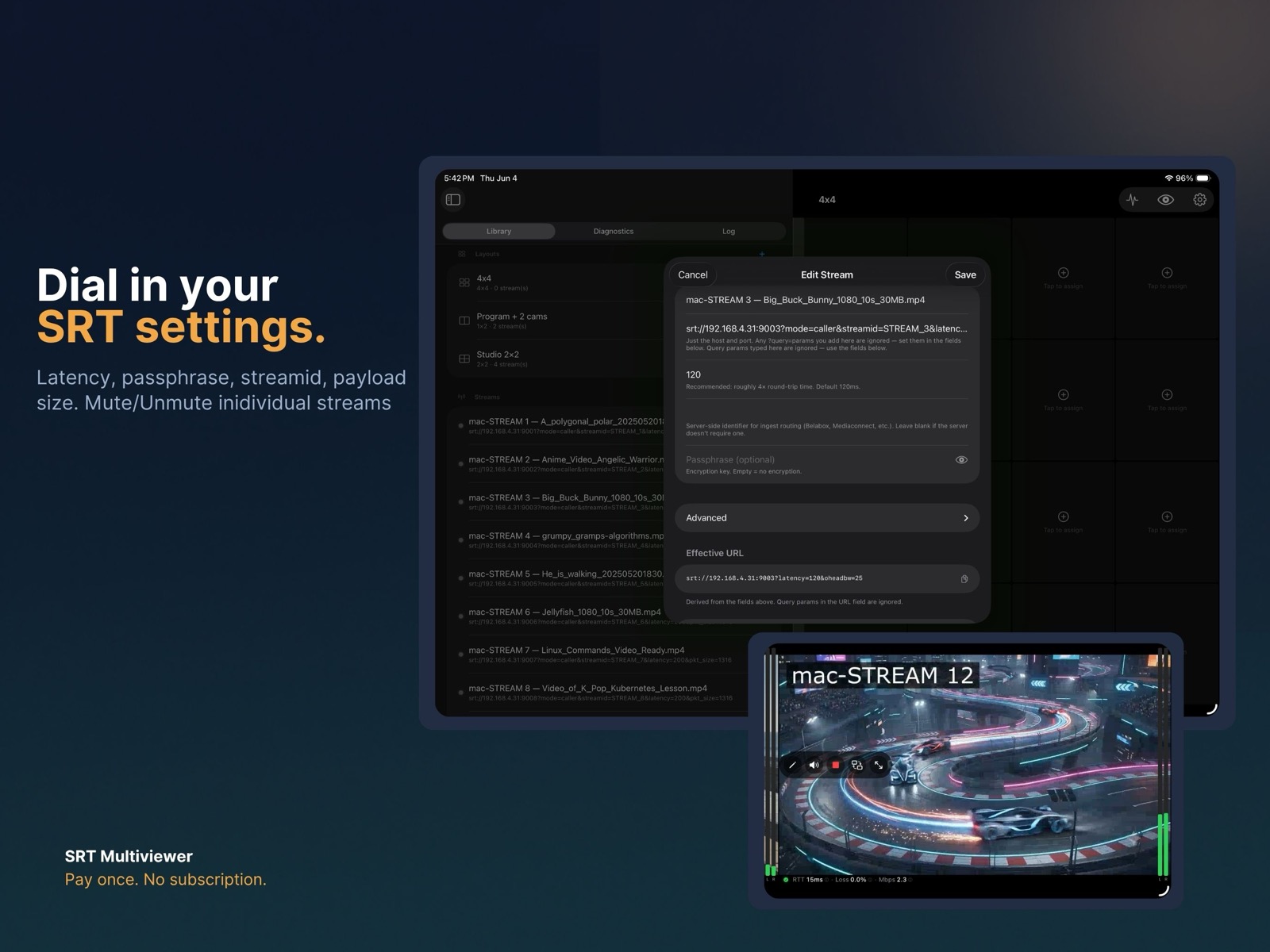Expand the Advanced section
The height and width of the screenshot is (952, 1270).
coord(827,518)
